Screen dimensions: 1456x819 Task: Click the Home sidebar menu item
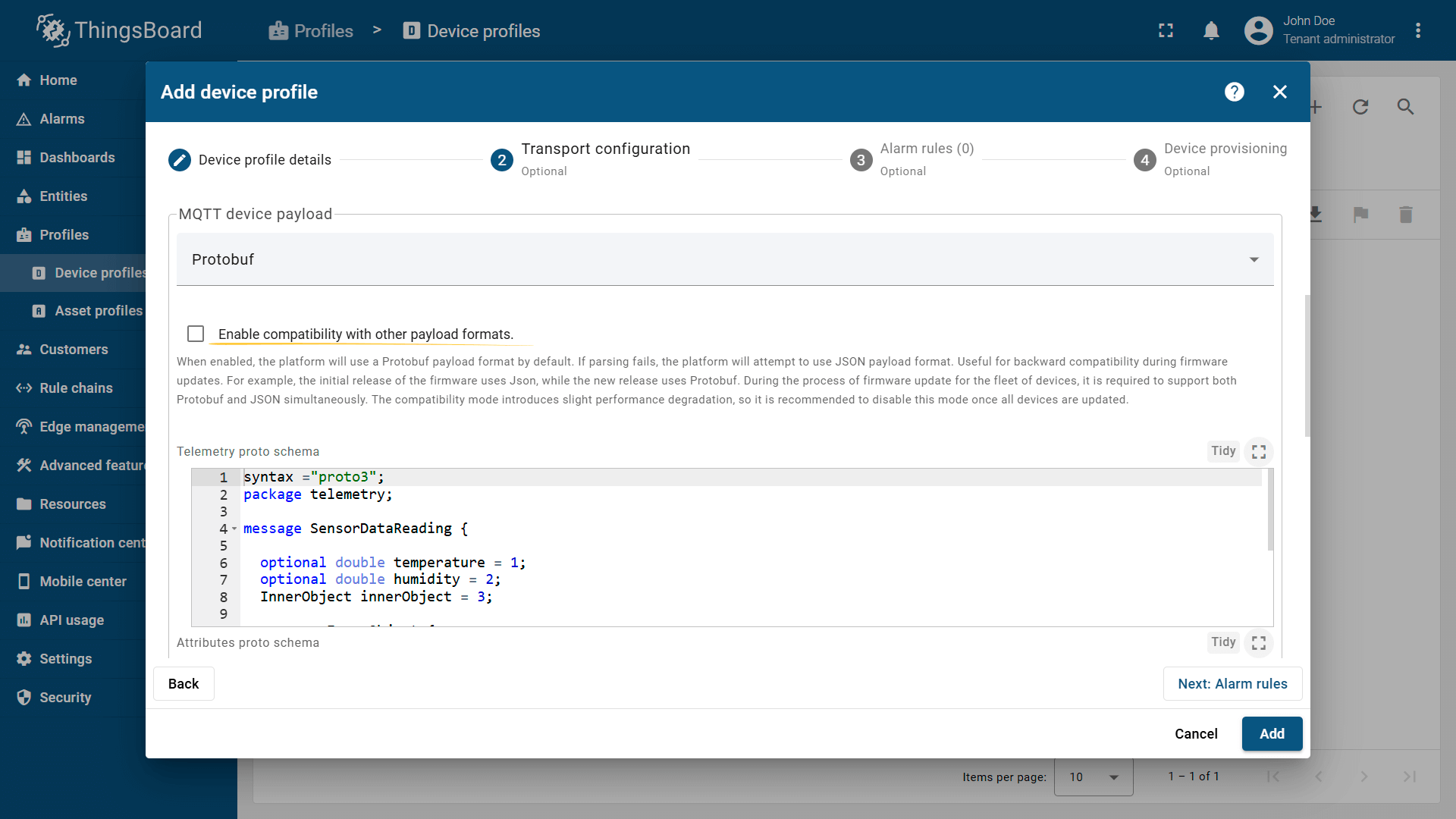(x=58, y=80)
